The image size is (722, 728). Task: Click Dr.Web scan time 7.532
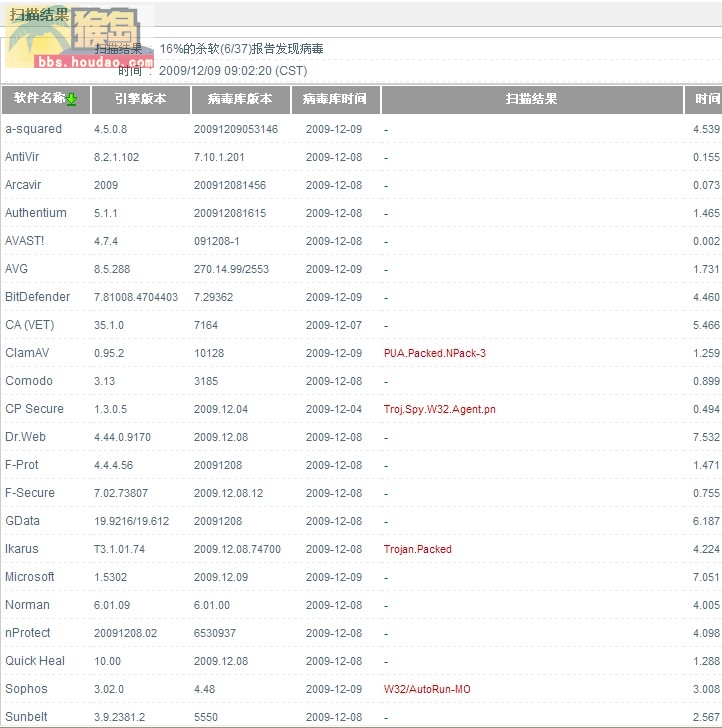pyautogui.click(x=706, y=437)
